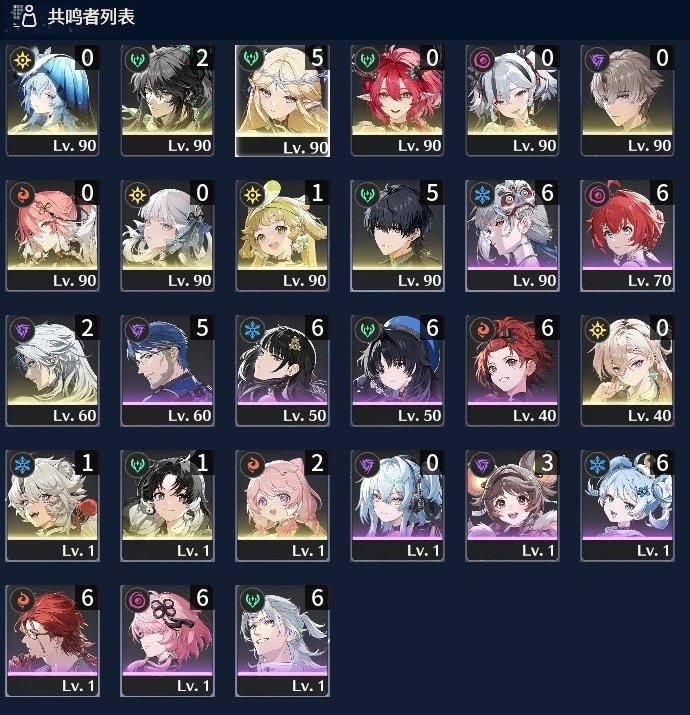Open the pink-haired character with black flower hairpin

(167, 640)
